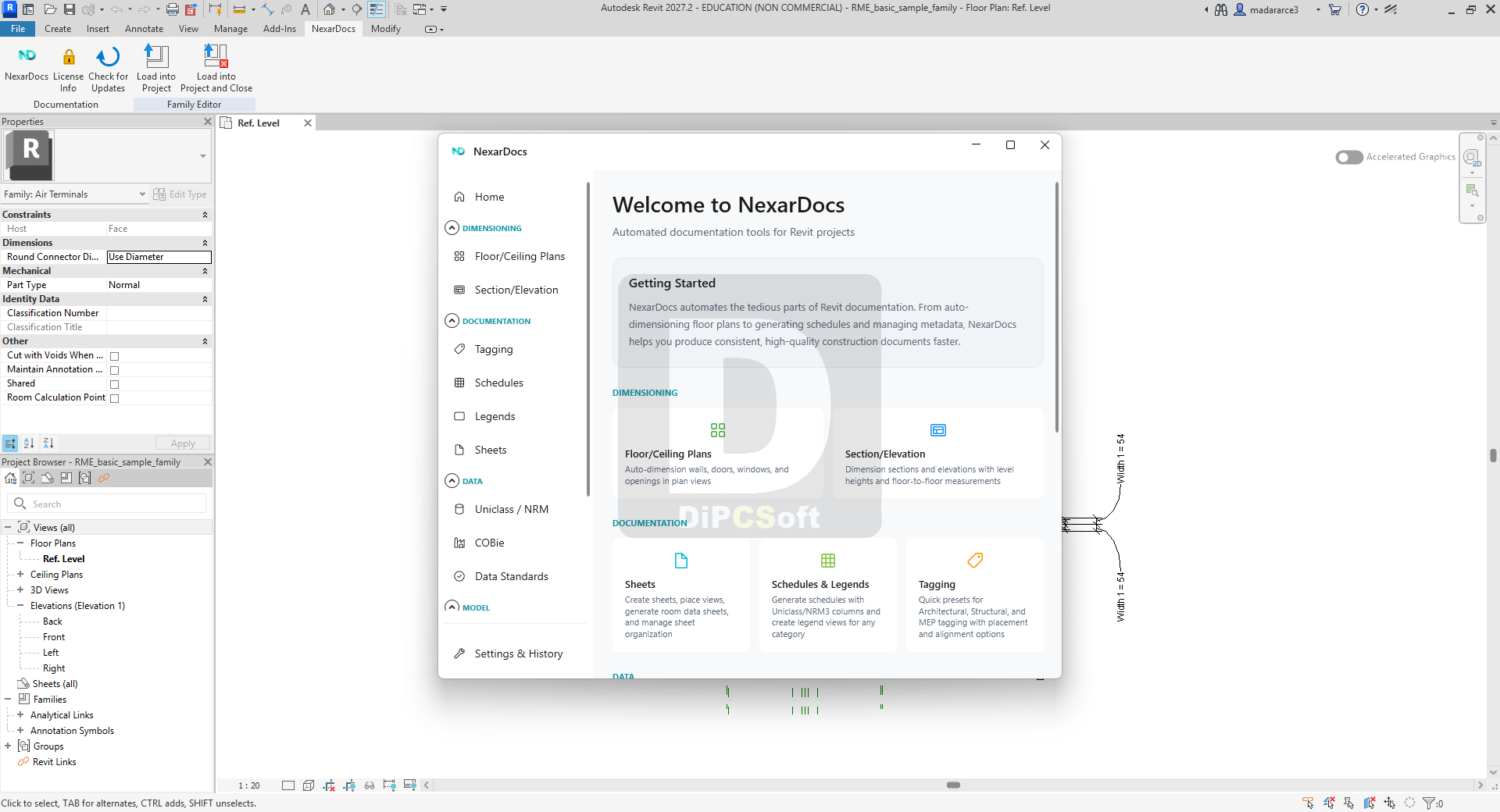Open the Sheets card on welcome page
This screenshot has height=812, width=1500.
(681, 595)
